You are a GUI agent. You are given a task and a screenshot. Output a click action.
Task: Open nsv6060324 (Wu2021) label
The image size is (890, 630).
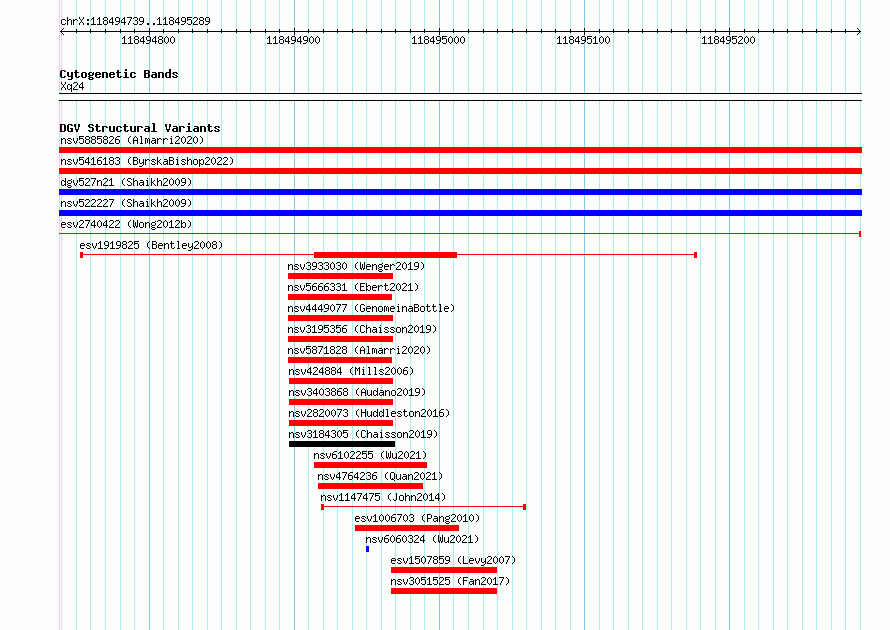422,539
